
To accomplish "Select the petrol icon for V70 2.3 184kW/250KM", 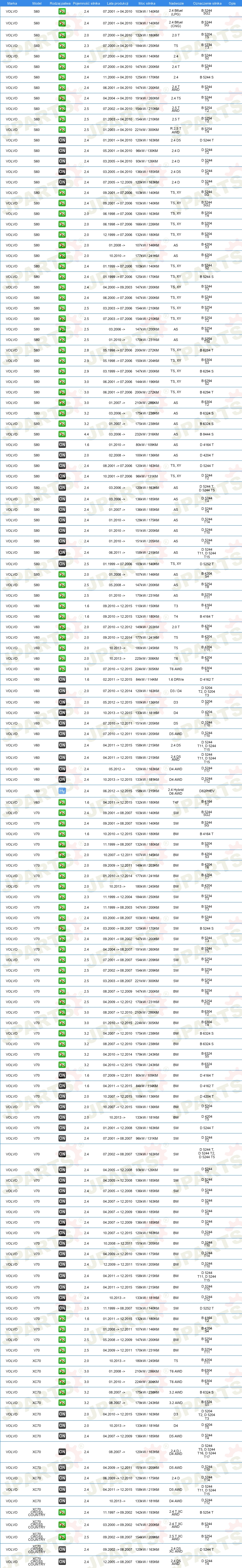I will [x=62, y=897].
